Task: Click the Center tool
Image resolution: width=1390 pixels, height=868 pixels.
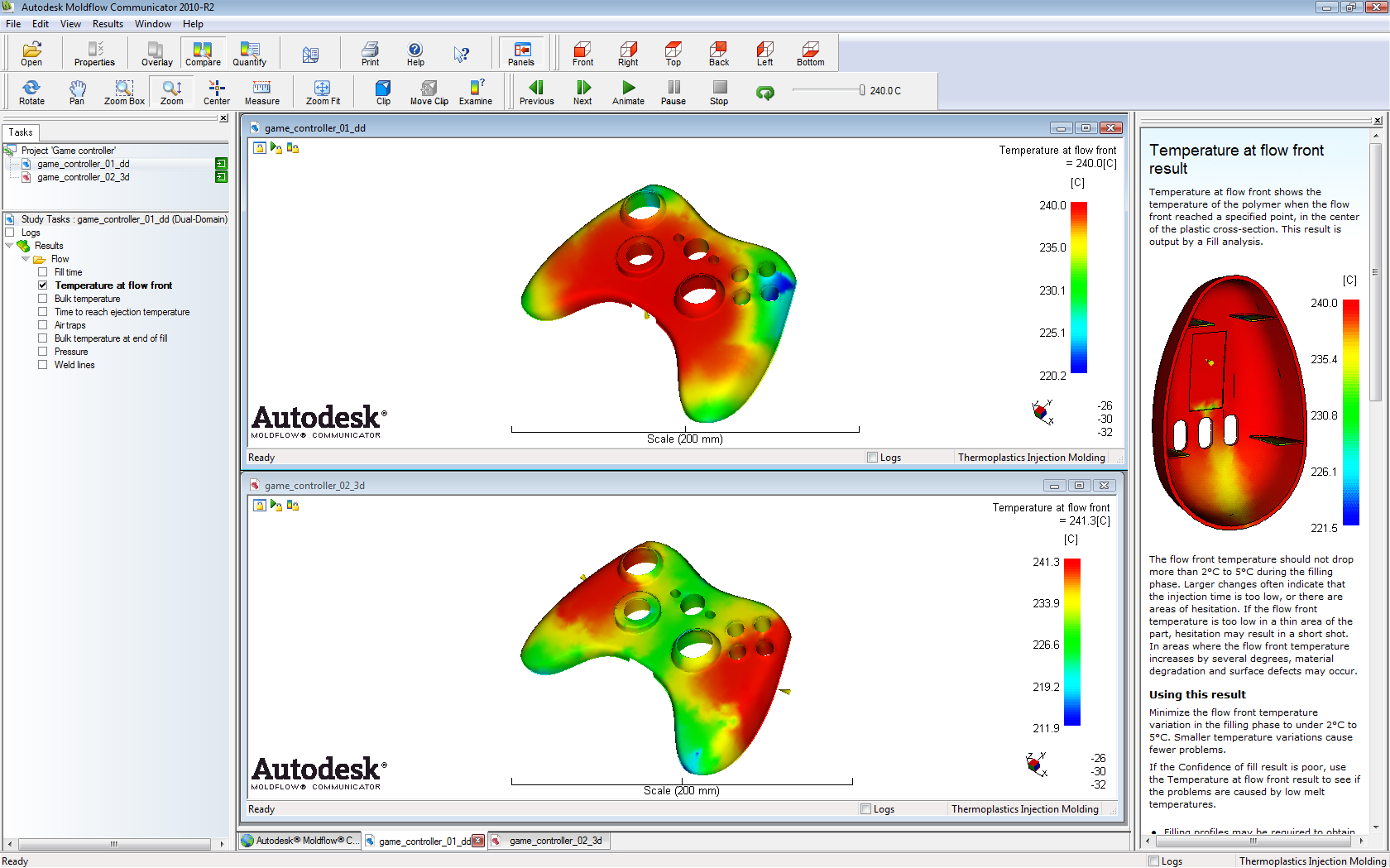Action: [x=217, y=92]
